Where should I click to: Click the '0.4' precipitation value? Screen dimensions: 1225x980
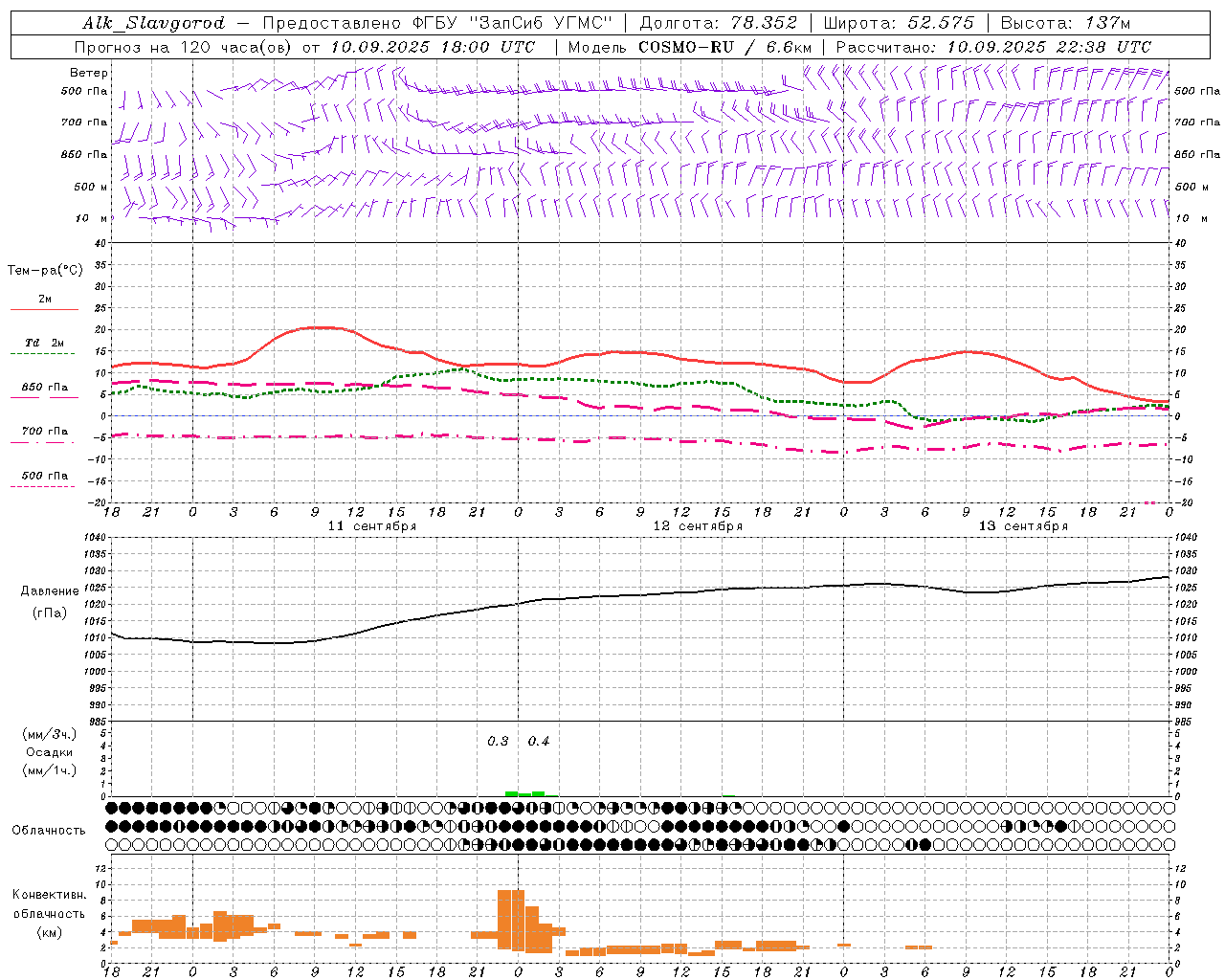click(539, 741)
